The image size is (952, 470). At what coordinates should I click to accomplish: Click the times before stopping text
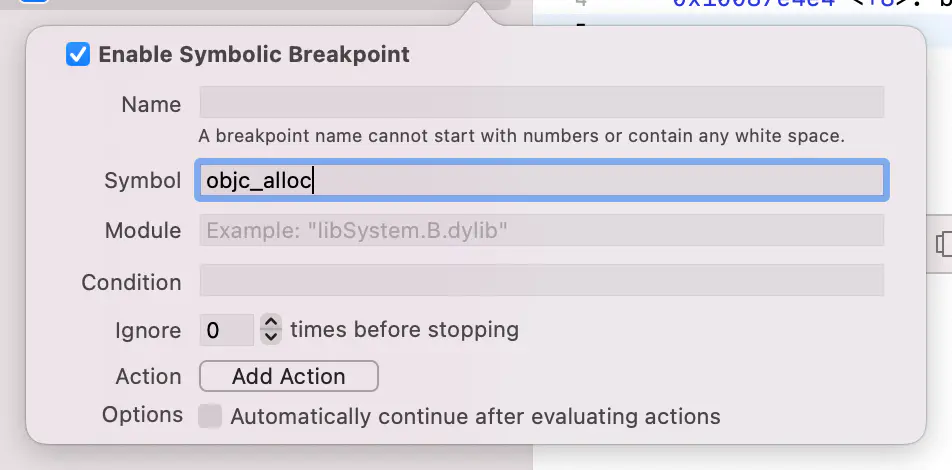[404, 330]
